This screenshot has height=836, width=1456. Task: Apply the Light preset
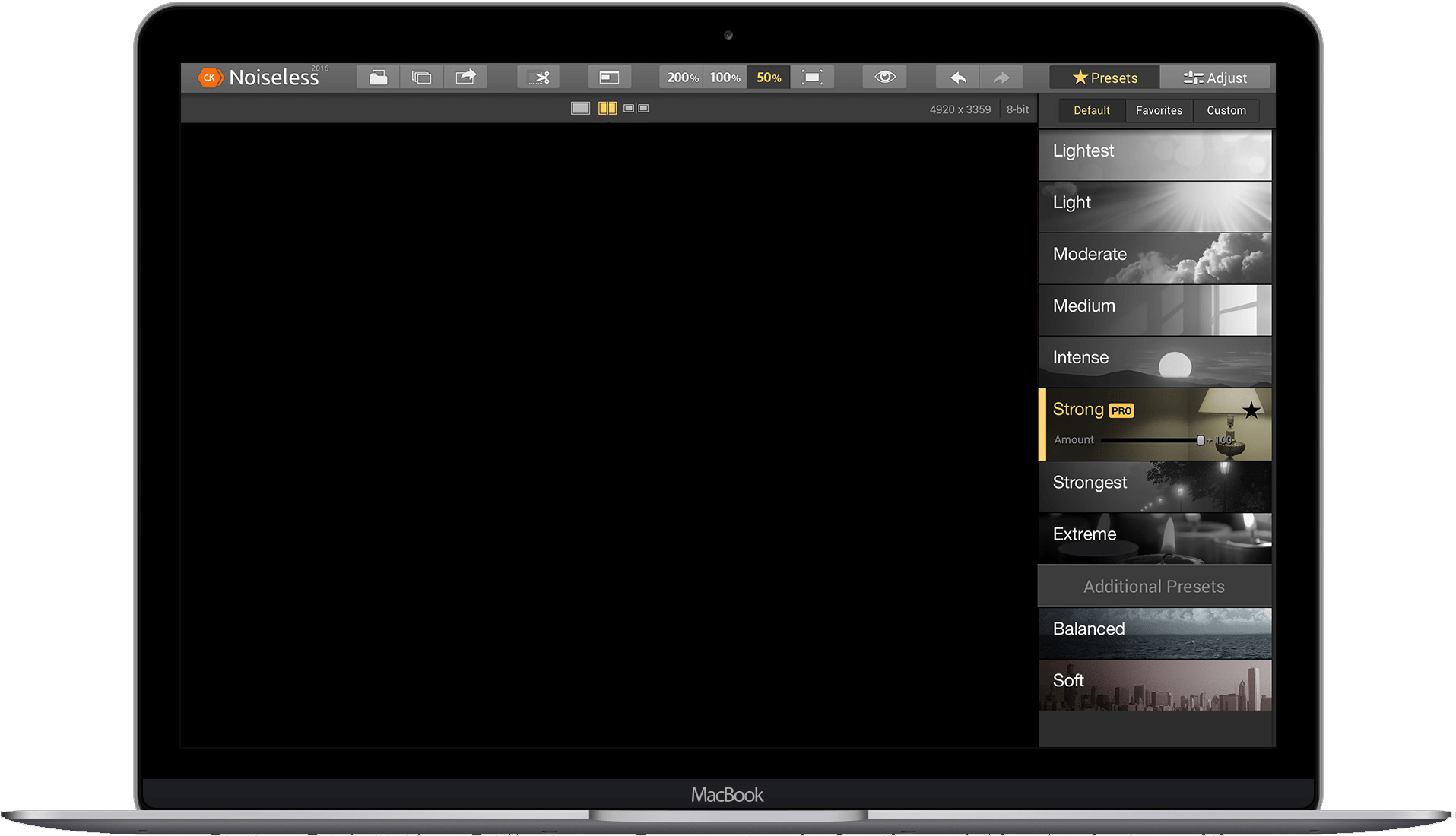click(1155, 207)
